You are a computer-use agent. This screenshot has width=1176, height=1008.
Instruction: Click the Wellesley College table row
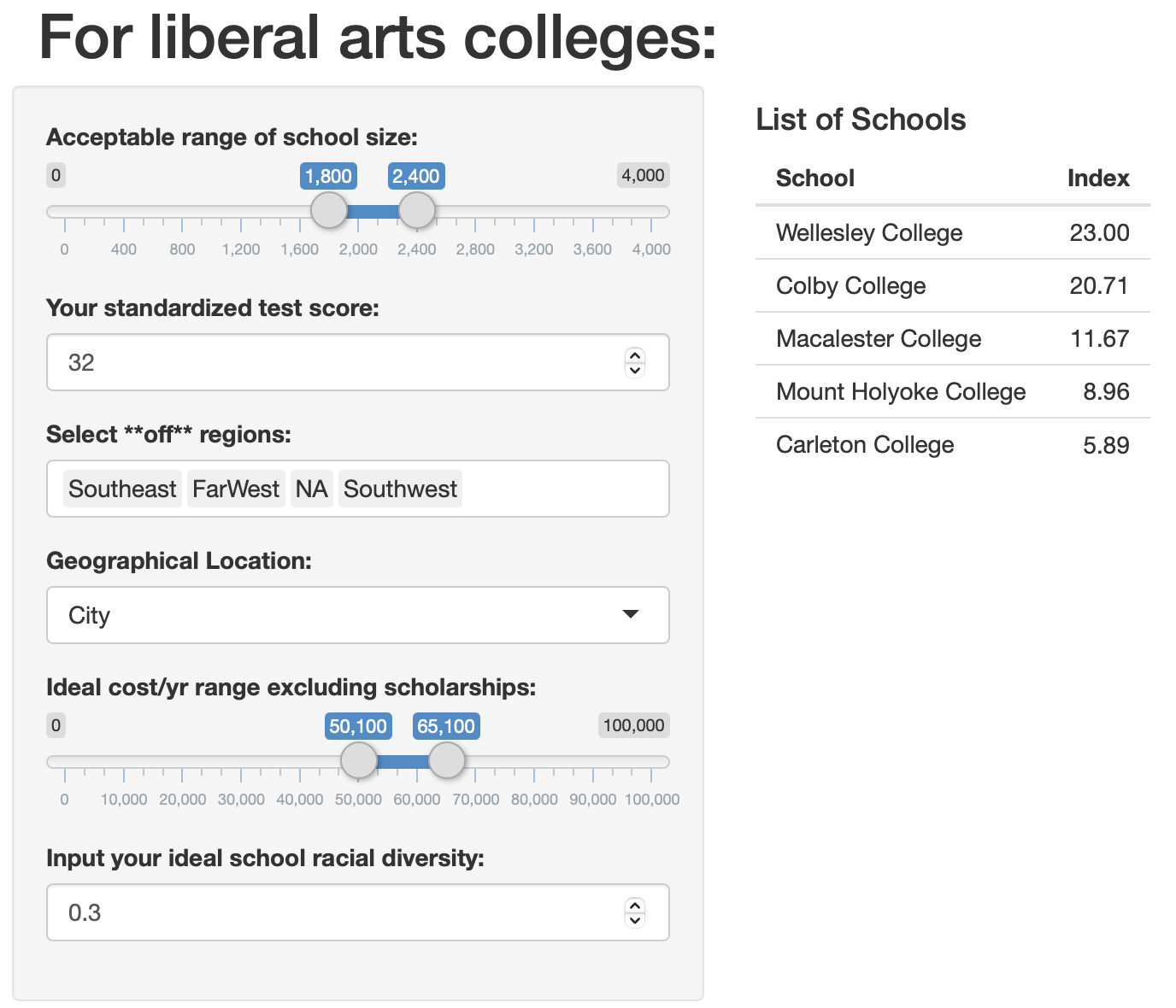point(952,232)
